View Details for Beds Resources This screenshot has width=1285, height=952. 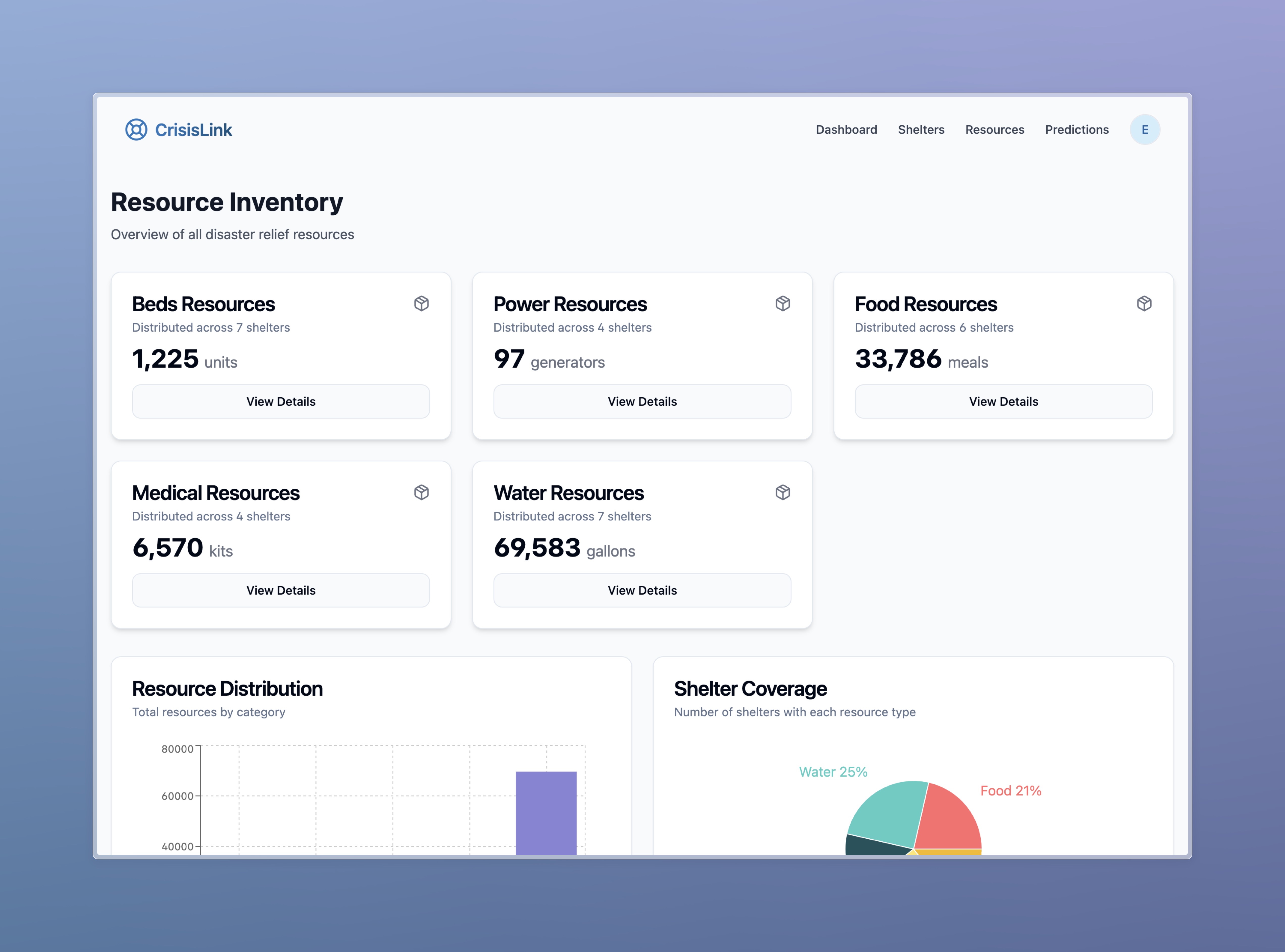[281, 402]
